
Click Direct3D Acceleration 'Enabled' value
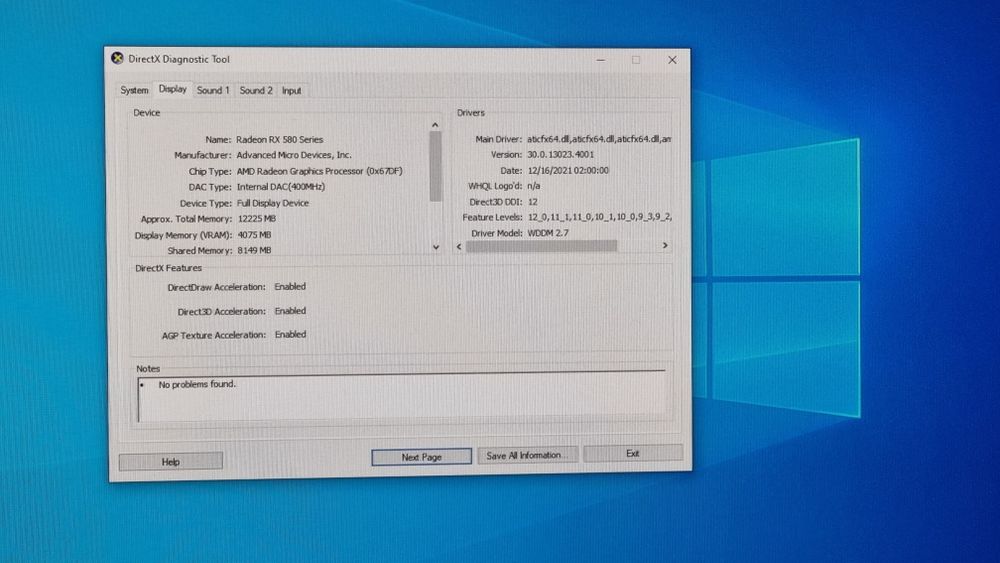[290, 311]
